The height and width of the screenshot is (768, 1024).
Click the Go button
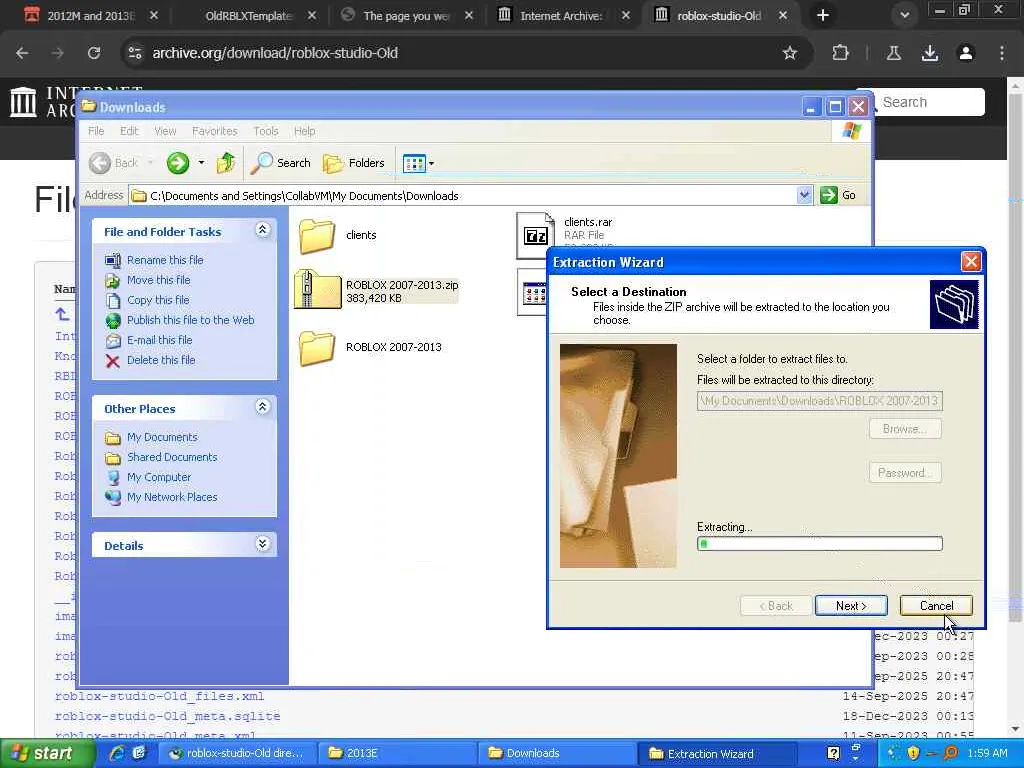838,195
